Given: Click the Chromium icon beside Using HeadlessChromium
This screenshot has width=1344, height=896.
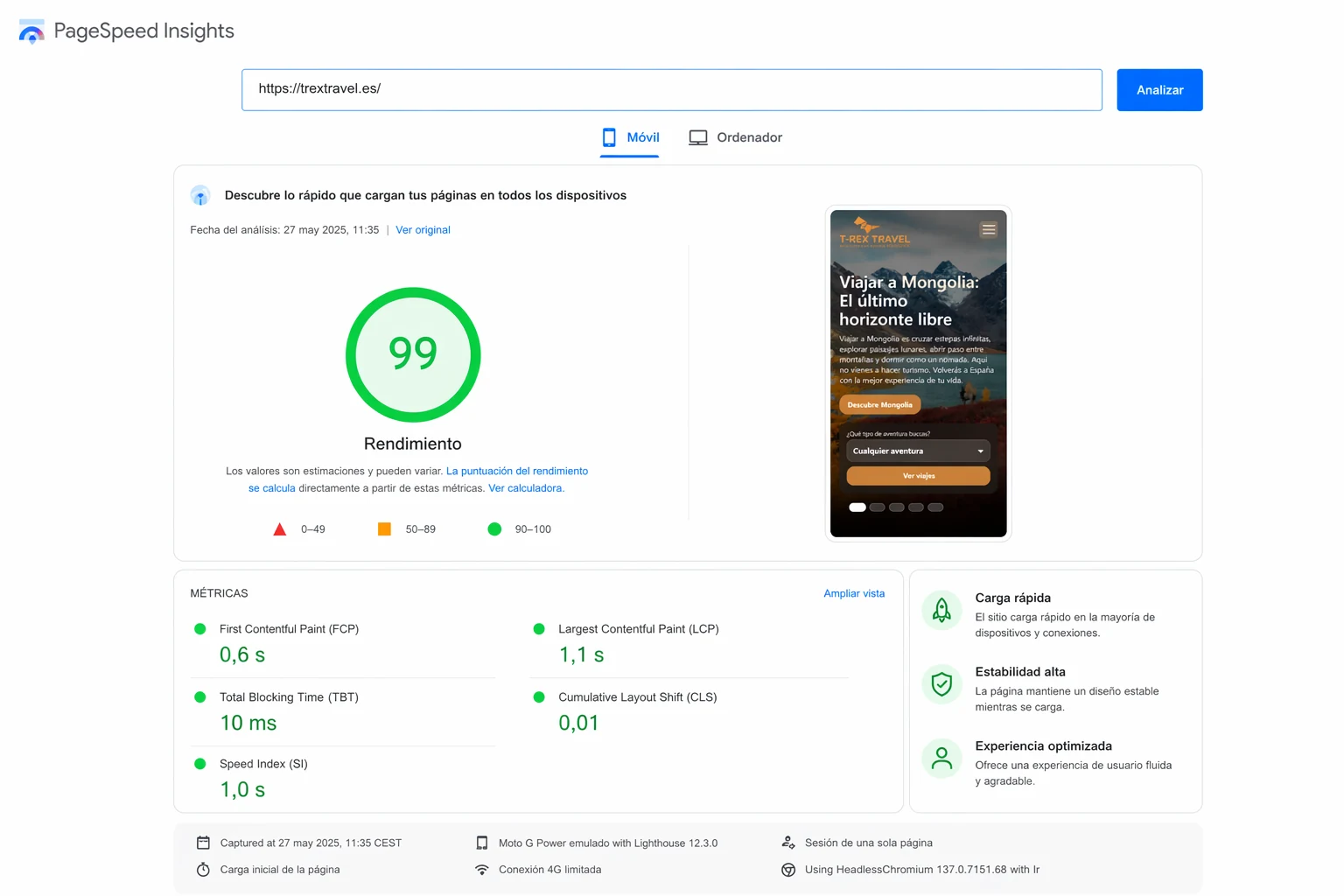Looking at the screenshot, I should 788,870.
